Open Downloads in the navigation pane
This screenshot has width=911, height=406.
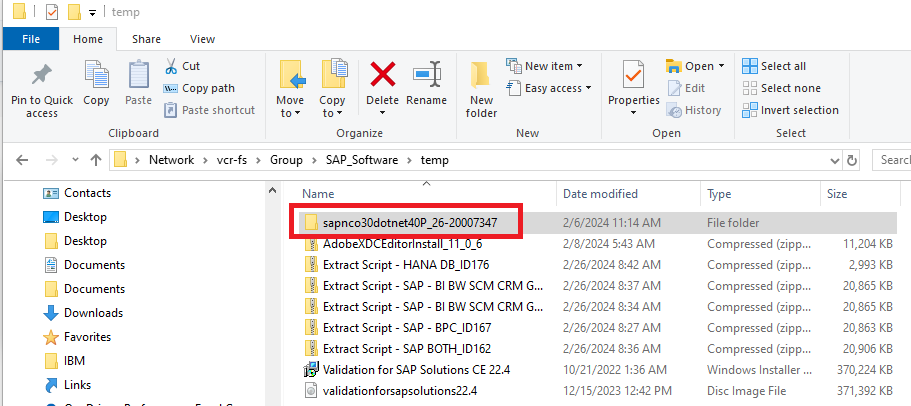click(83, 312)
